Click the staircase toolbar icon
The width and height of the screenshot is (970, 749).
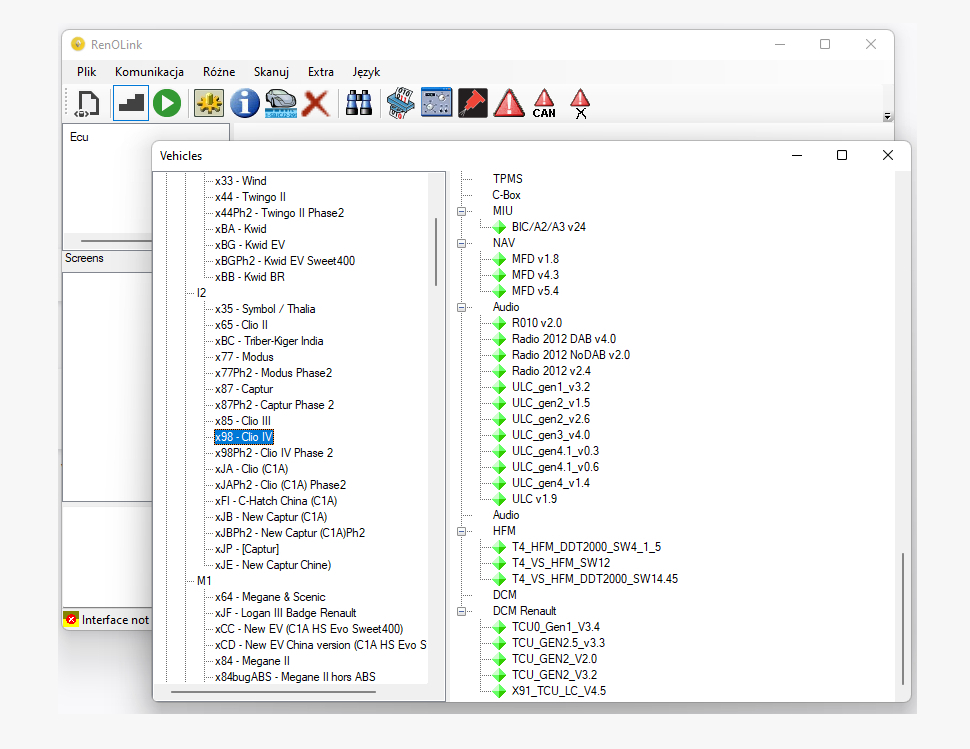coord(131,103)
